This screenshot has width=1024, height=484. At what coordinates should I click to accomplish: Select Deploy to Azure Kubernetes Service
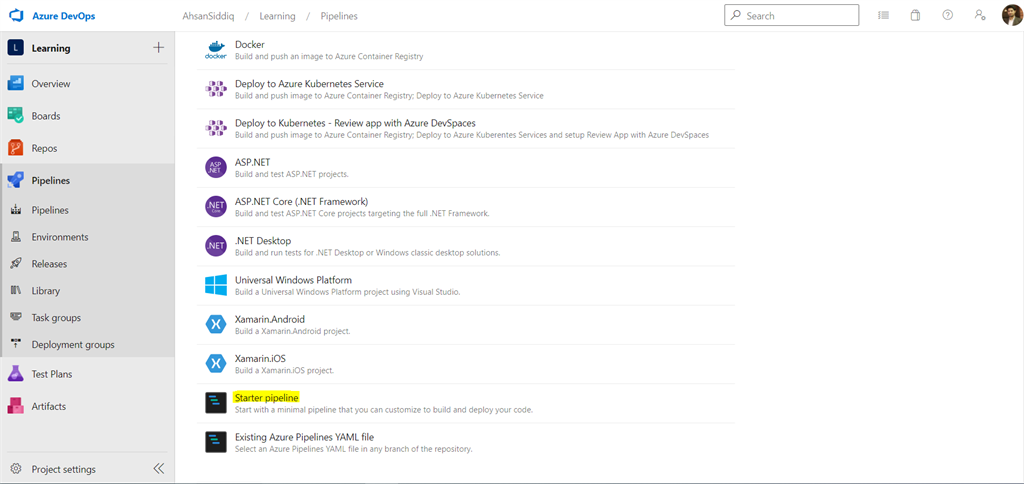tap(309, 84)
